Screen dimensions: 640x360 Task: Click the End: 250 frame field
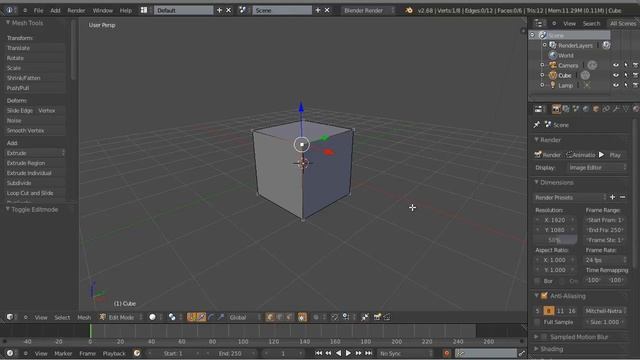(x=231, y=353)
